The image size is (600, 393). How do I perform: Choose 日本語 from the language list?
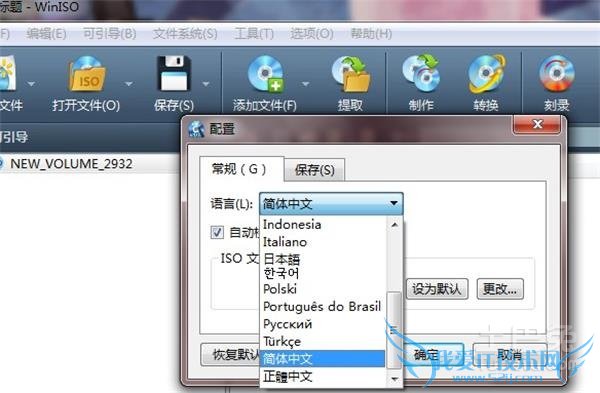click(x=323, y=259)
